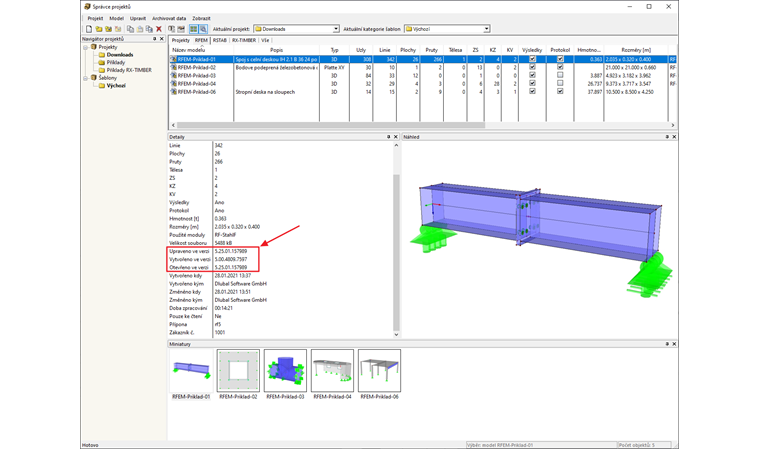Sort by the Popis column header
This screenshot has width=760, height=449.
pos(276,50)
